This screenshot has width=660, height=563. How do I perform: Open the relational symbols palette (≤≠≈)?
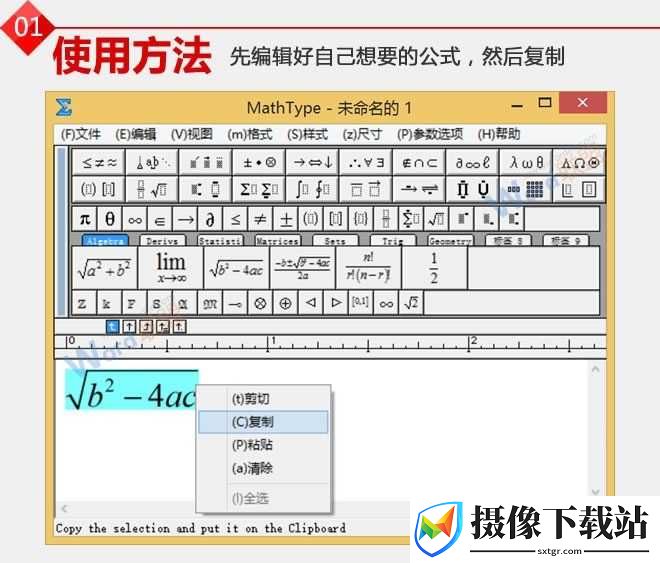[x=98, y=162]
